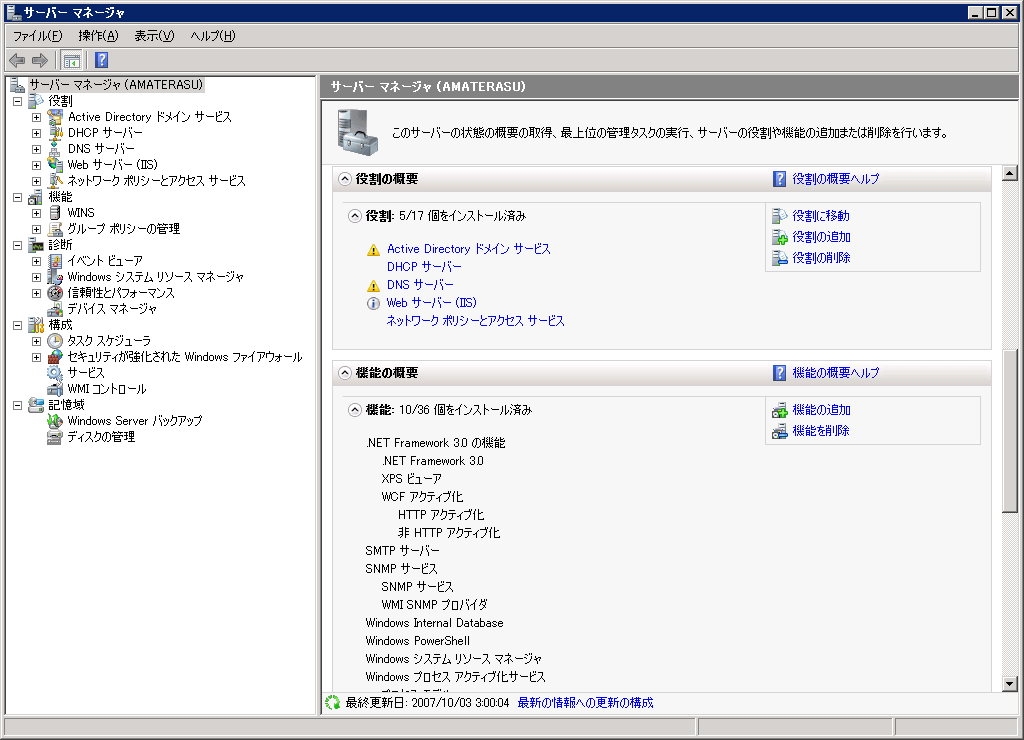Click the Back arrow toolbar icon
Viewport: 1024px width, 740px height.
[17, 61]
